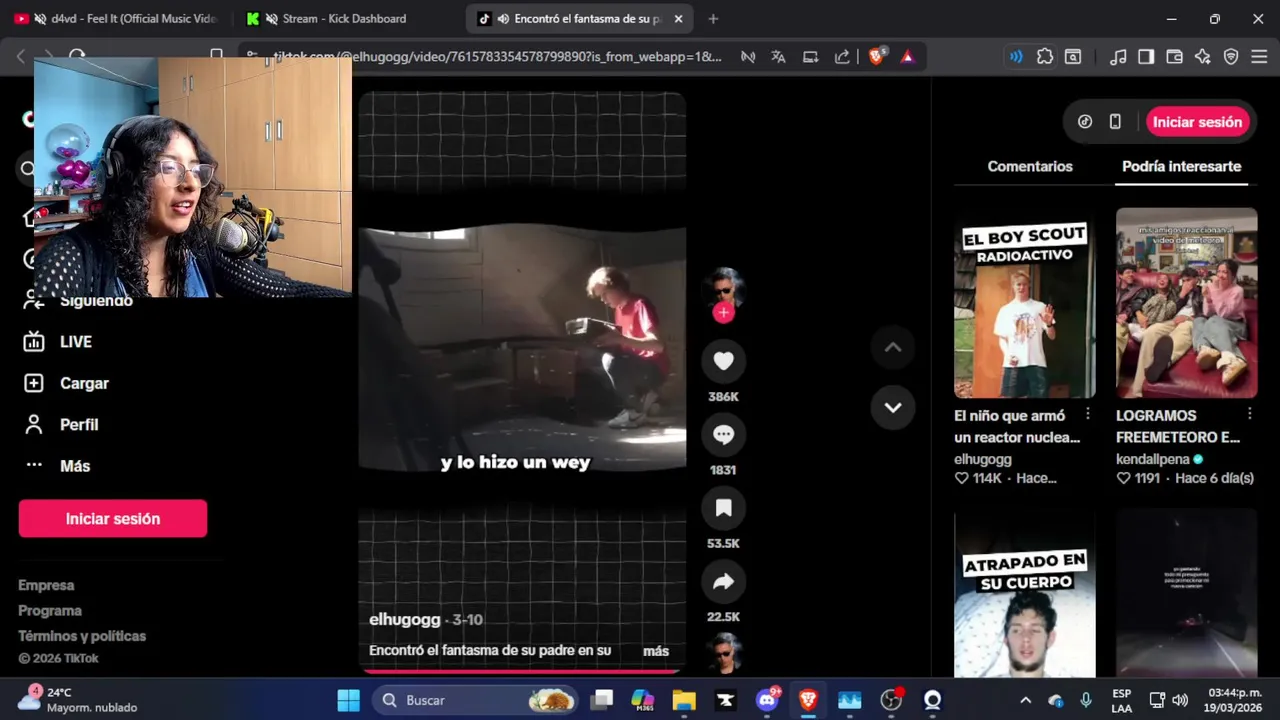Open kendallpena creator link
The width and height of the screenshot is (1280, 720).
[x=1153, y=459]
